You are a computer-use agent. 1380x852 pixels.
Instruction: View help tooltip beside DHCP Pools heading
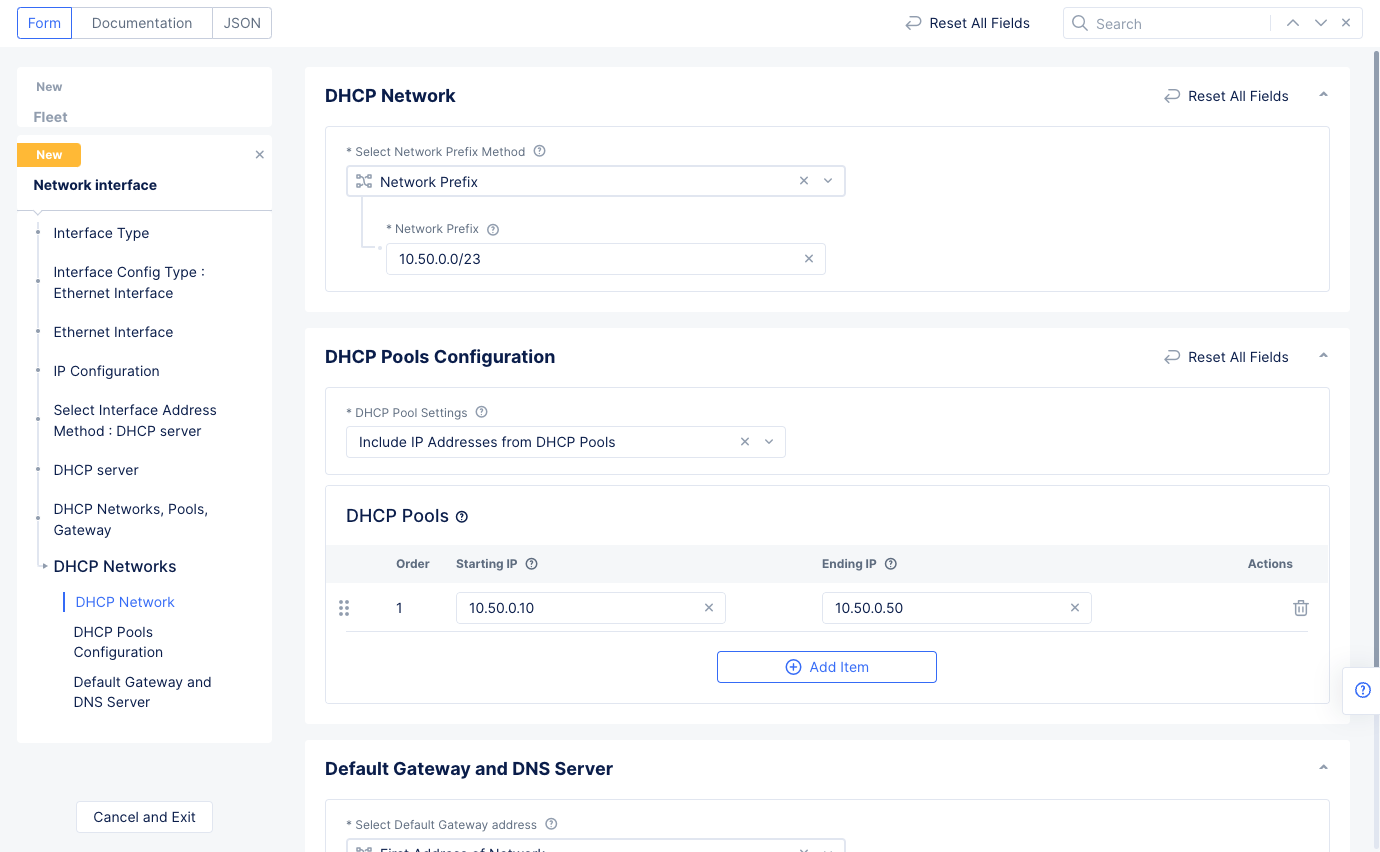pyautogui.click(x=461, y=516)
